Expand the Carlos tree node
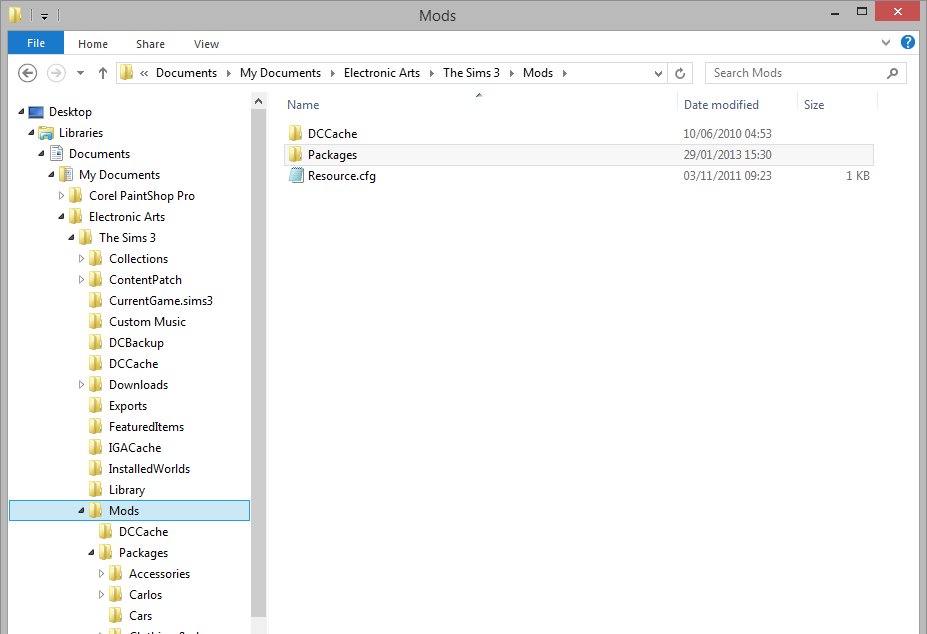 [x=102, y=594]
